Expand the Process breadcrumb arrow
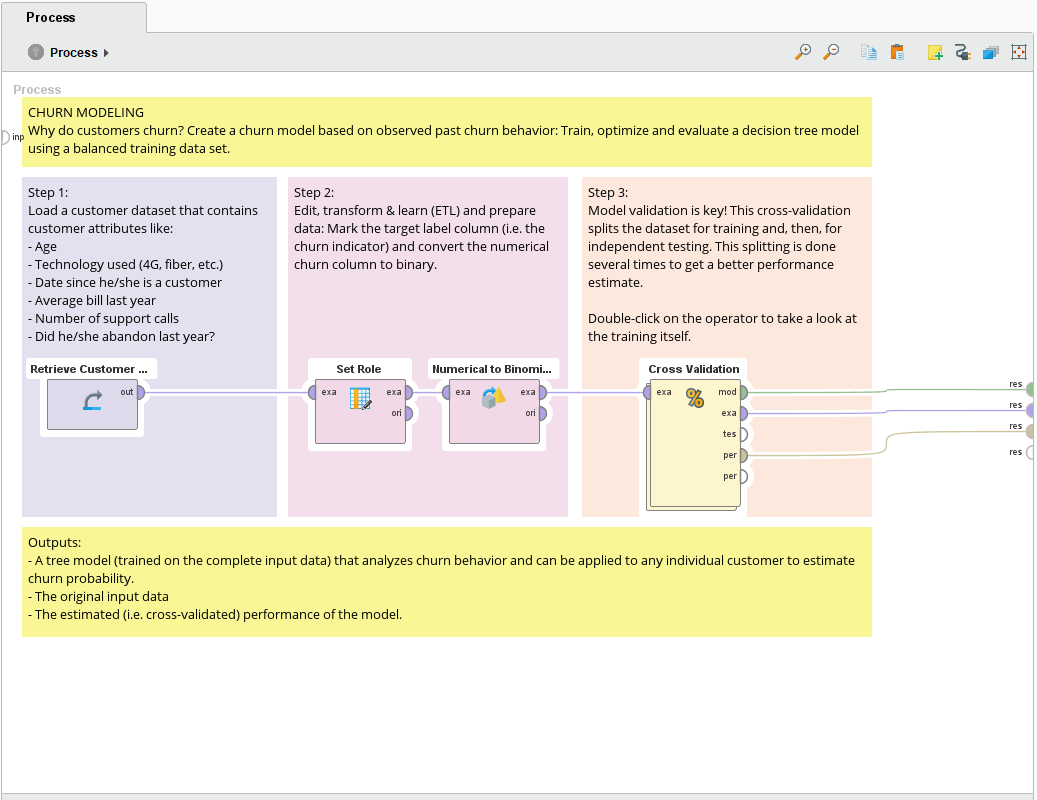1037x800 pixels. click(x=106, y=53)
